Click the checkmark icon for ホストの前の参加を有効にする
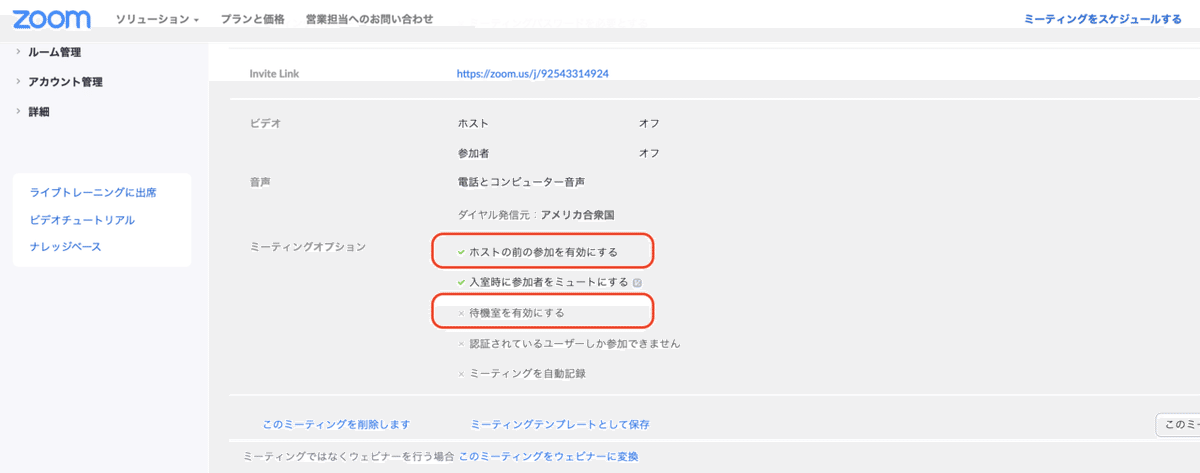 pyautogui.click(x=461, y=252)
